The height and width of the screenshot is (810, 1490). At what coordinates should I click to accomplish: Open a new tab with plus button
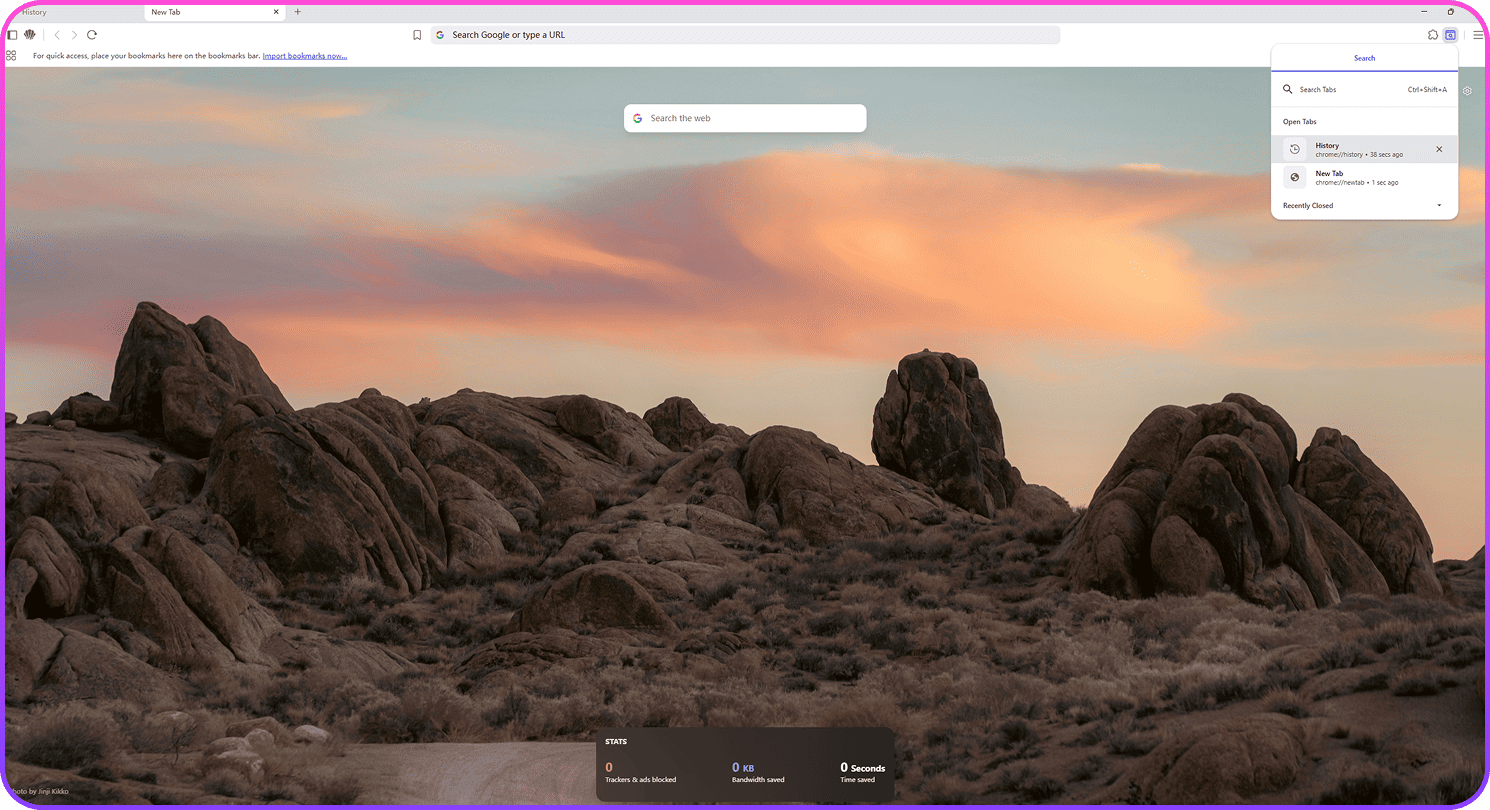(297, 12)
